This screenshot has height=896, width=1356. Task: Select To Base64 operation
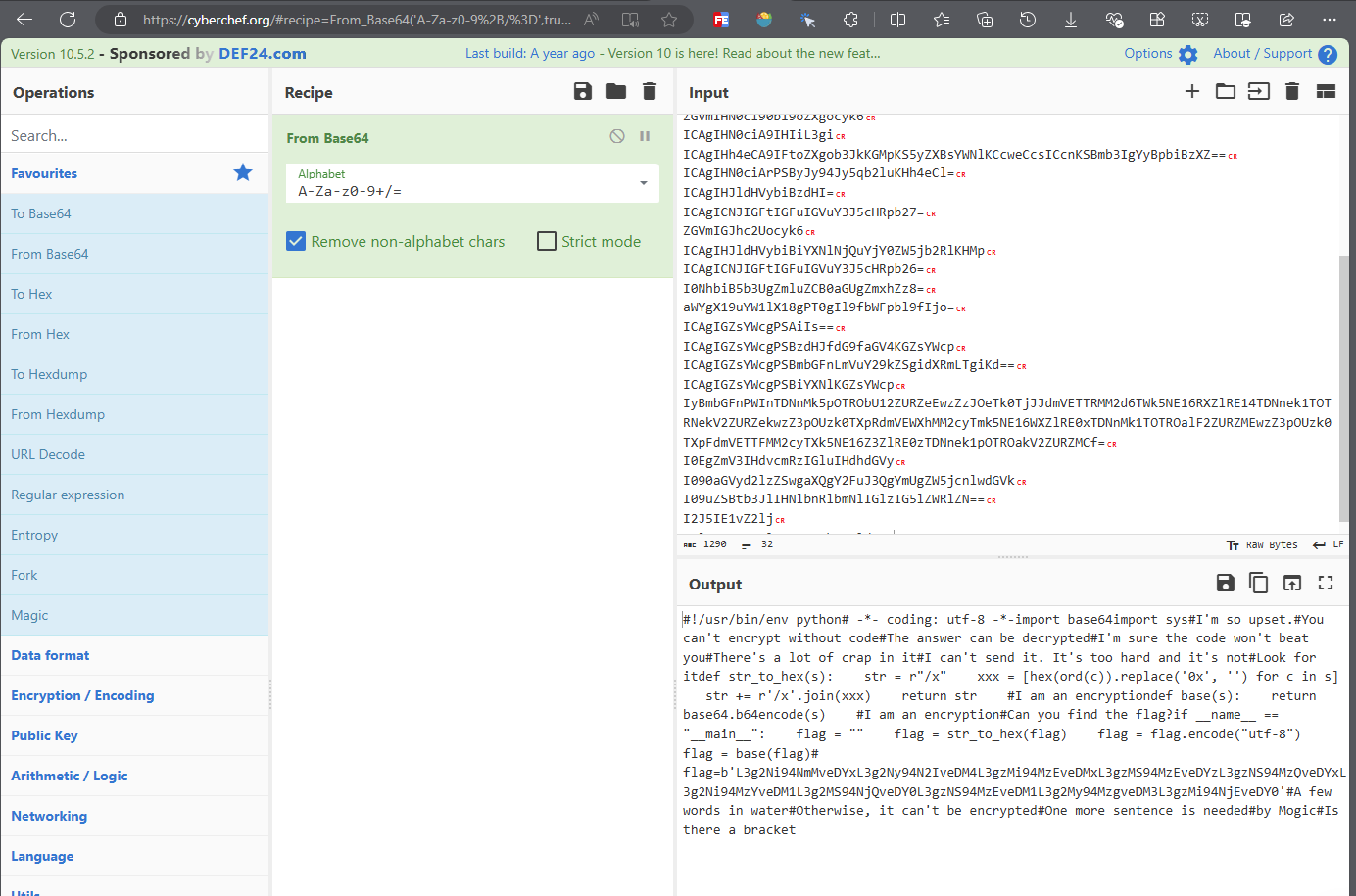point(134,213)
